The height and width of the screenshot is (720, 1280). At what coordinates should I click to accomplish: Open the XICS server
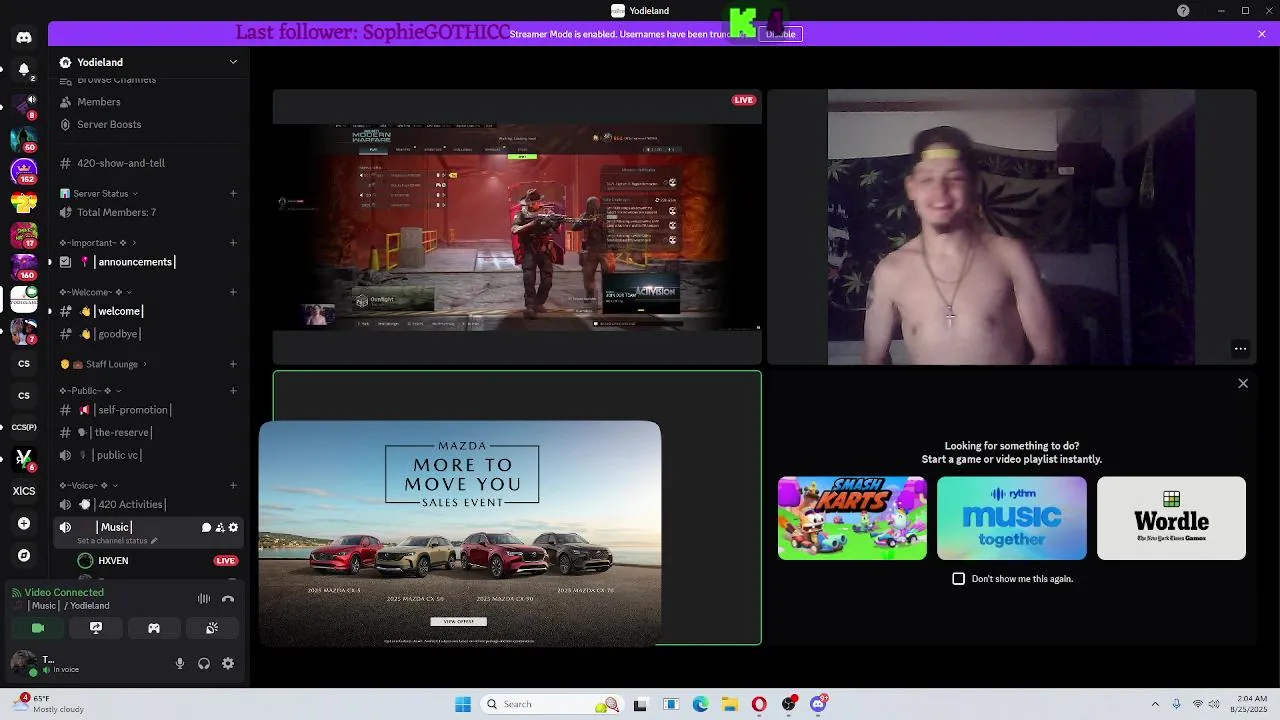pyautogui.click(x=24, y=491)
